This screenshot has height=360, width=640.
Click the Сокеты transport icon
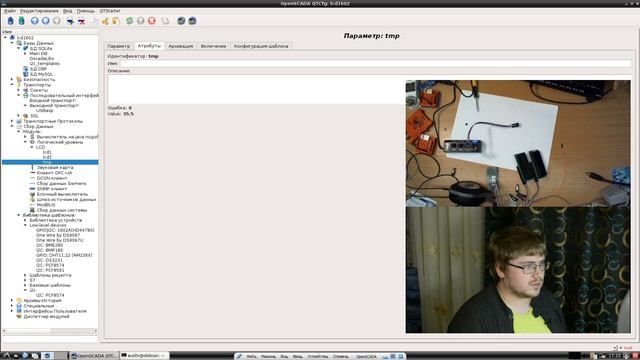tap(25, 90)
